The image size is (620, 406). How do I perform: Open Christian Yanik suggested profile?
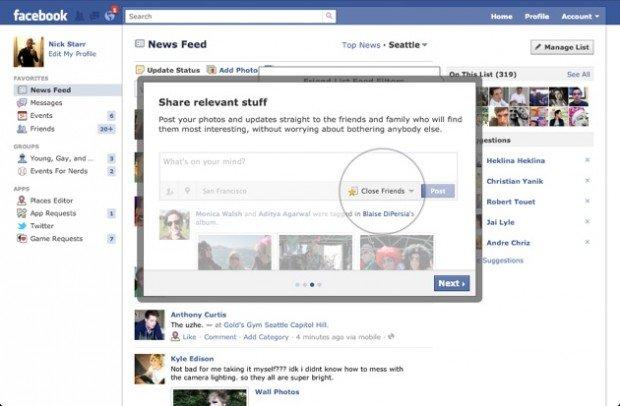tap(514, 181)
